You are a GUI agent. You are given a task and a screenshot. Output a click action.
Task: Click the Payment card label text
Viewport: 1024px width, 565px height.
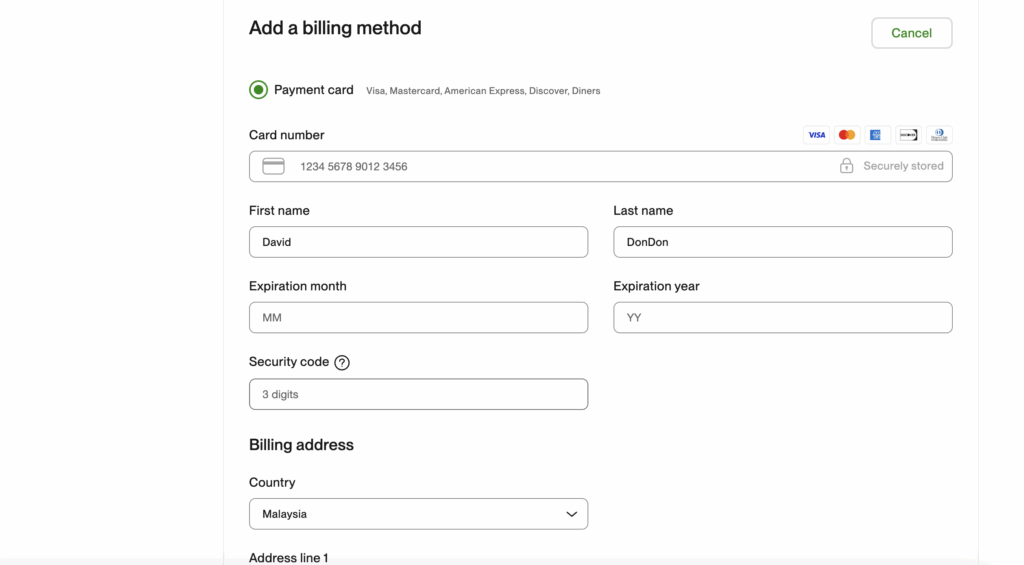click(x=313, y=90)
